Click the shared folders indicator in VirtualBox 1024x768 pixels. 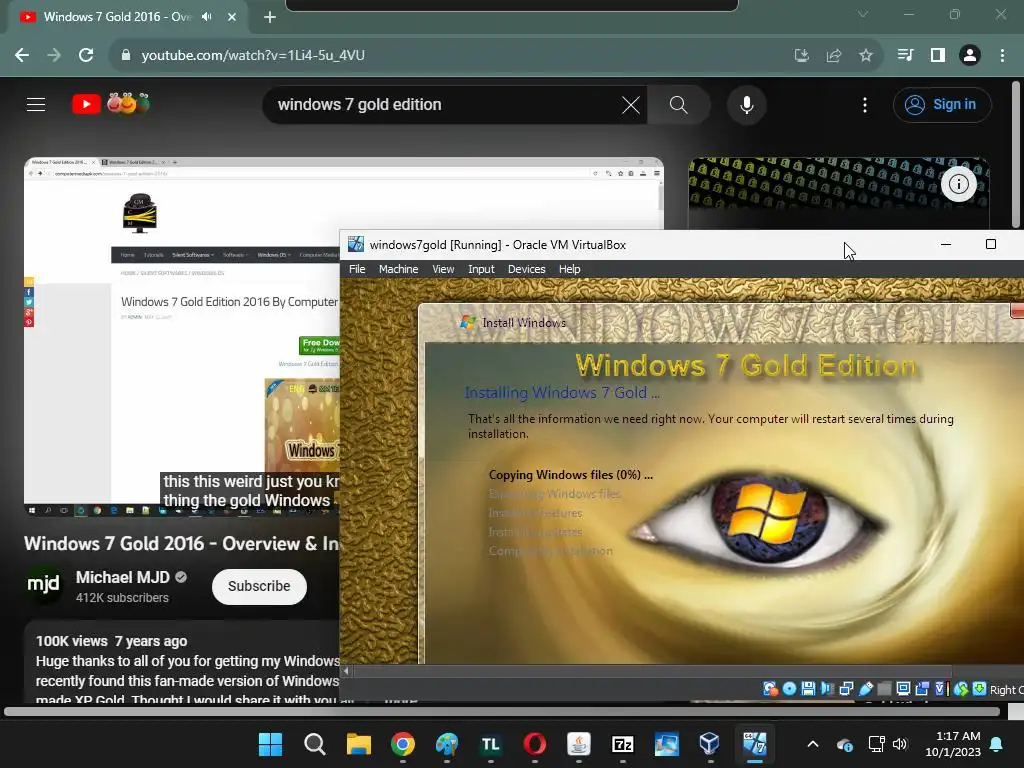click(884, 688)
